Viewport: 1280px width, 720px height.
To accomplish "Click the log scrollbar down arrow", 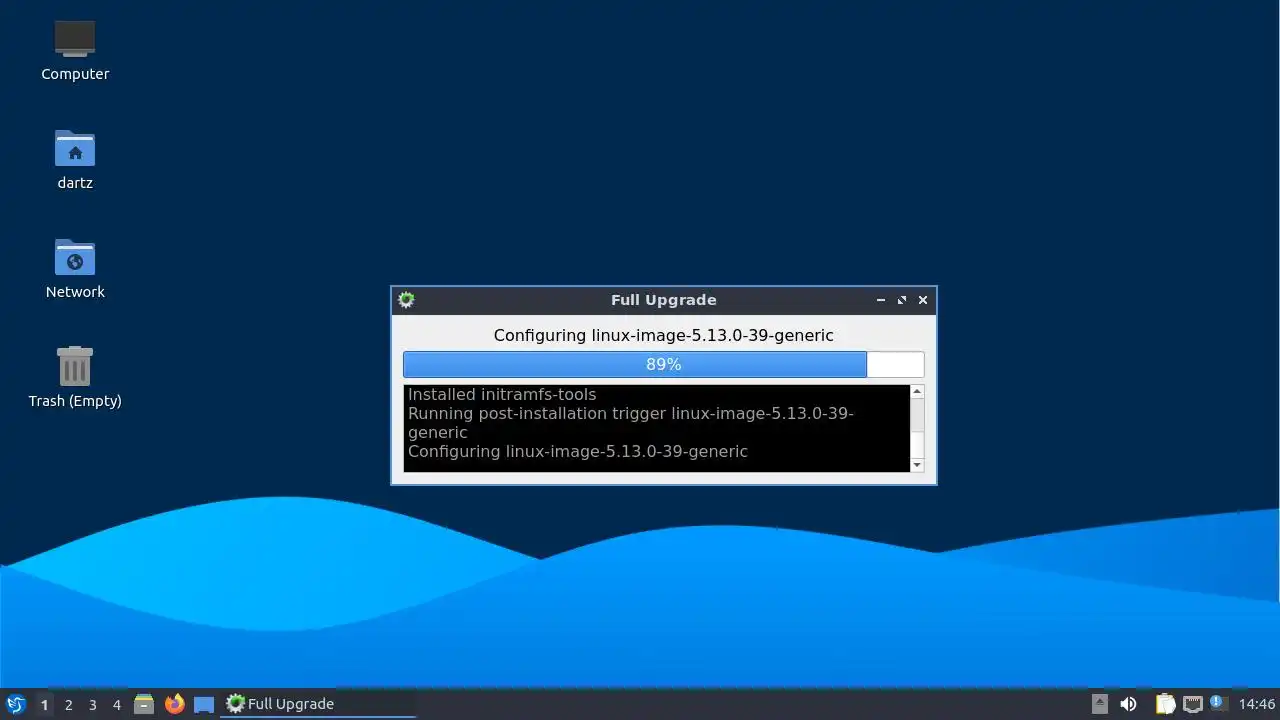I will pos(917,465).
